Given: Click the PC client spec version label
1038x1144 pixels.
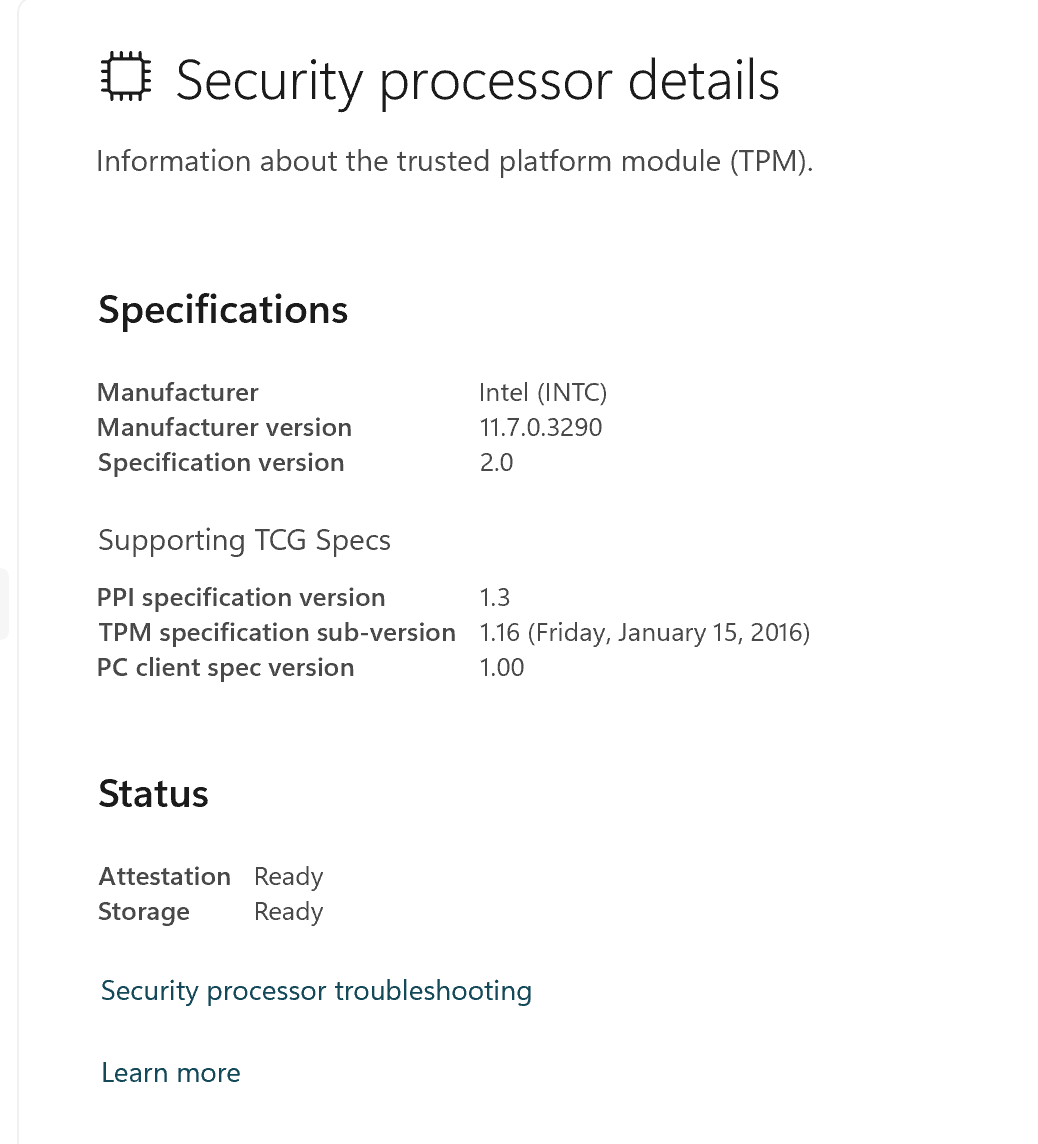Looking at the screenshot, I should coord(226,667).
